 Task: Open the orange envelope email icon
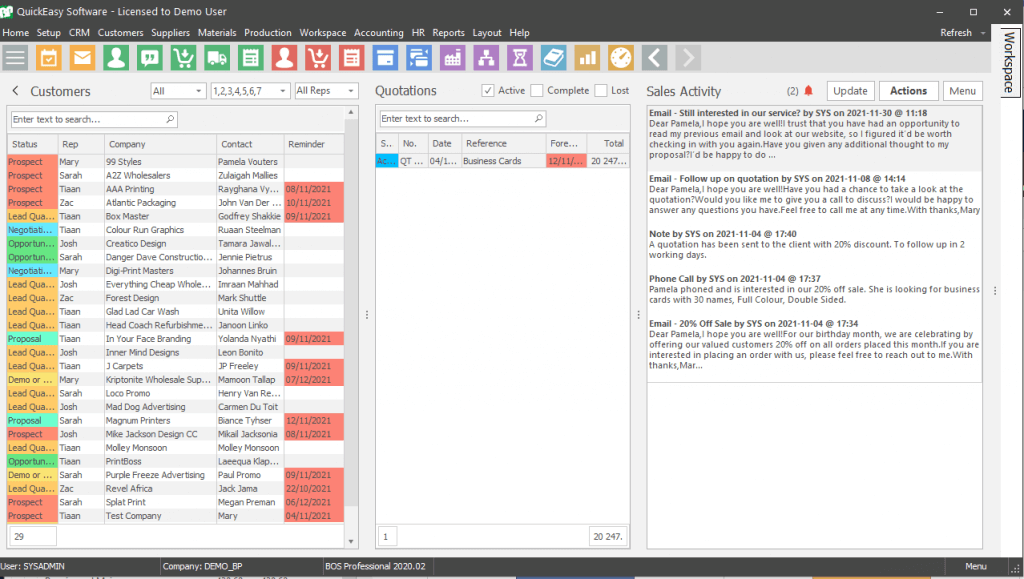pos(82,58)
